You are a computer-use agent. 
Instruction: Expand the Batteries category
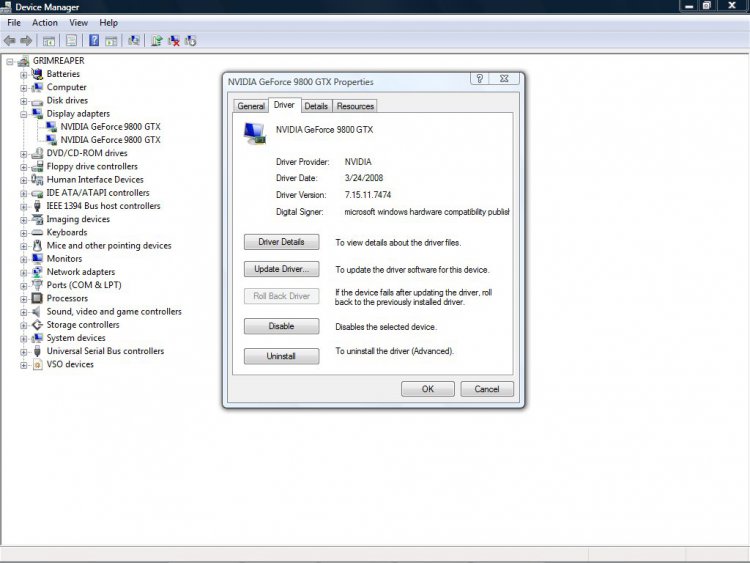pyautogui.click(x=23, y=75)
